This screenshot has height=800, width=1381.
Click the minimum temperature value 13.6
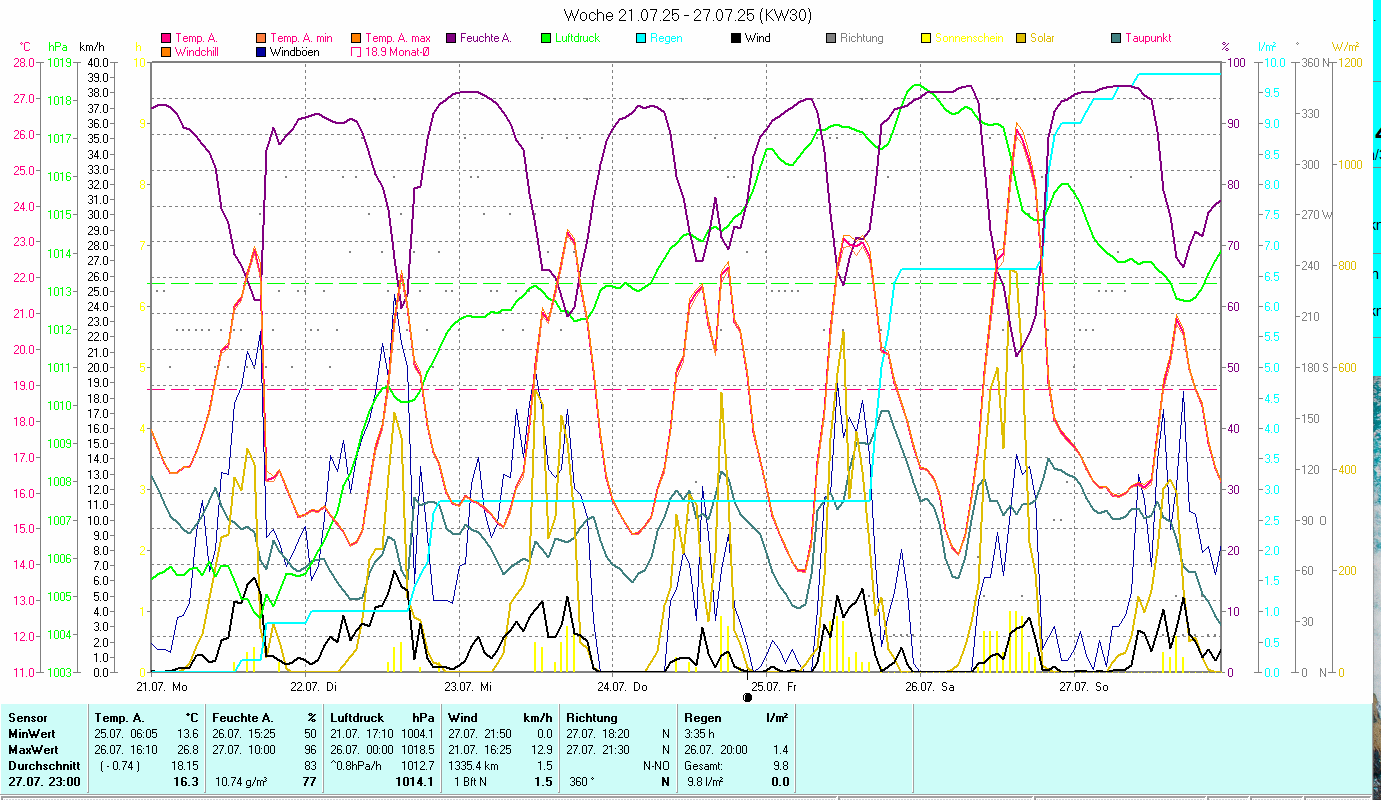tap(188, 734)
